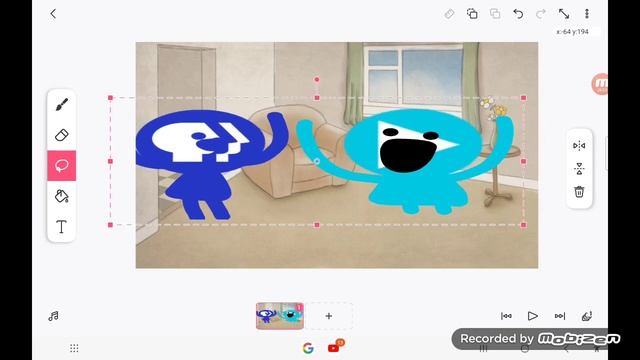Undo the last action

click(518, 14)
